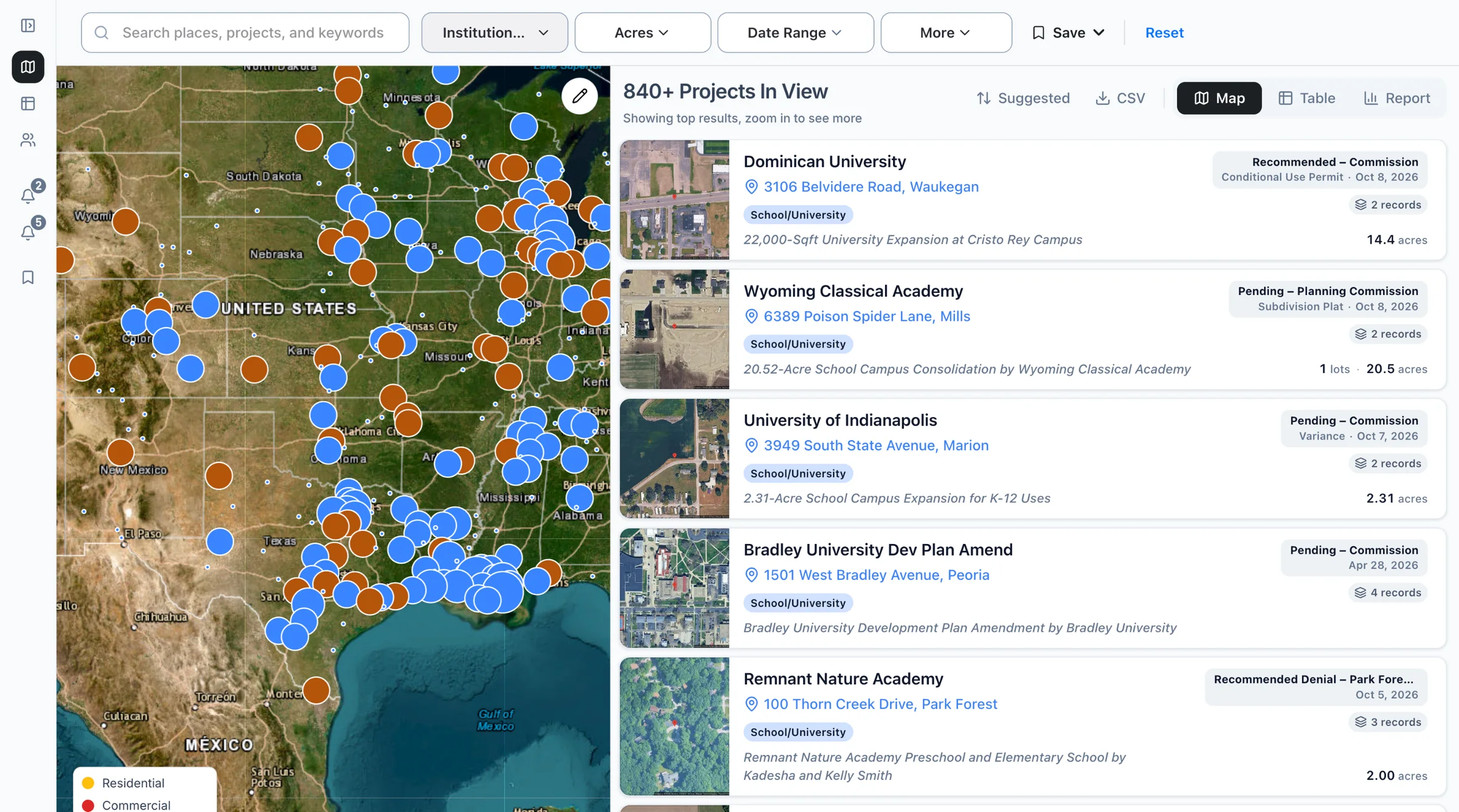The image size is (1459, 812).
Task: Switch to the Report tab
Action: (1397, 98)
